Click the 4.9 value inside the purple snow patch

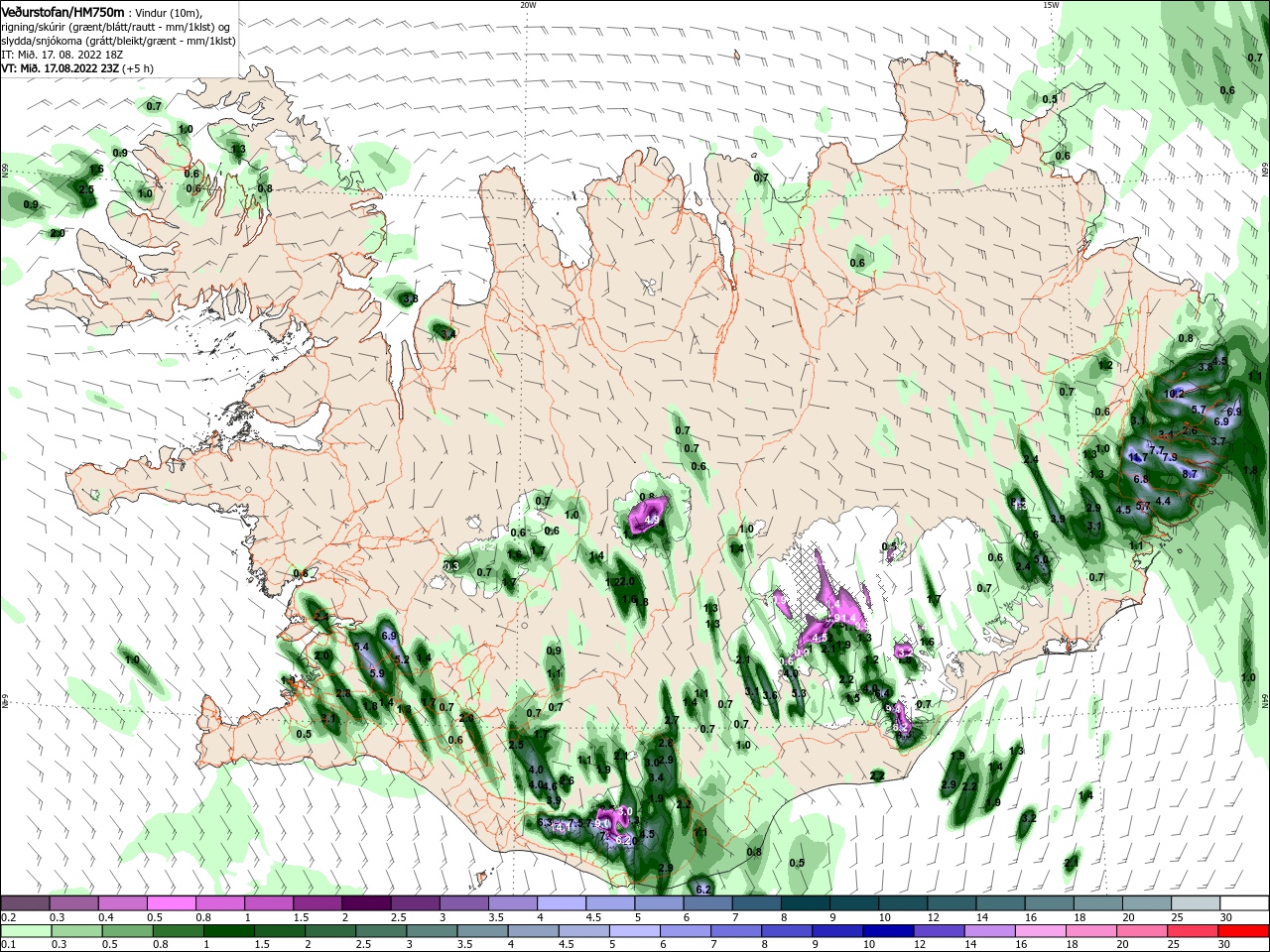[652, 520]
